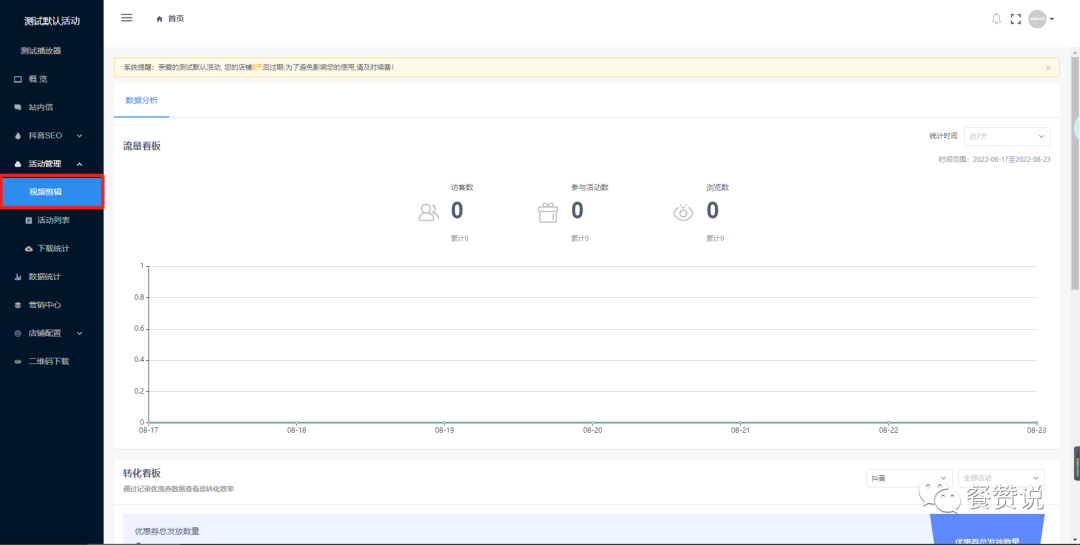Open 营销中心 in the sidebar

(52, 305)
